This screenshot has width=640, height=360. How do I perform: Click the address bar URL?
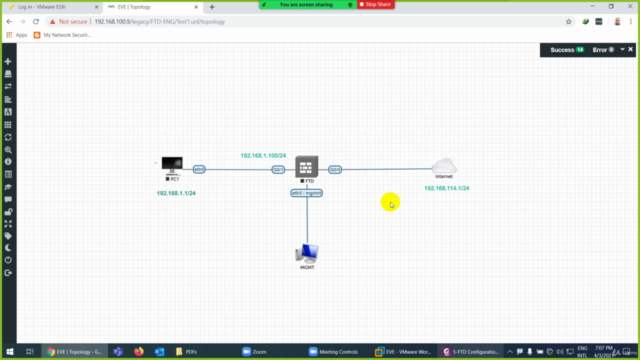[x=160, y=22]
